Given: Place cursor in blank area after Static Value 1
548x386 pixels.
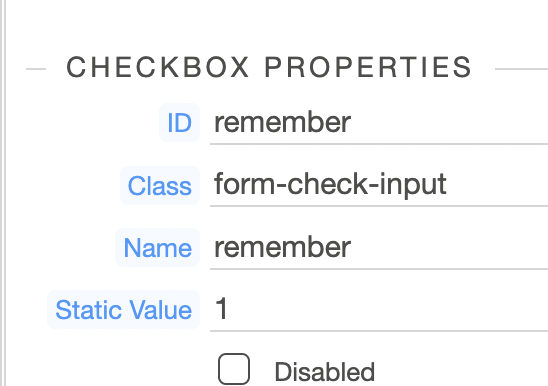Looking at the screenshot, I should pos(388,310).
